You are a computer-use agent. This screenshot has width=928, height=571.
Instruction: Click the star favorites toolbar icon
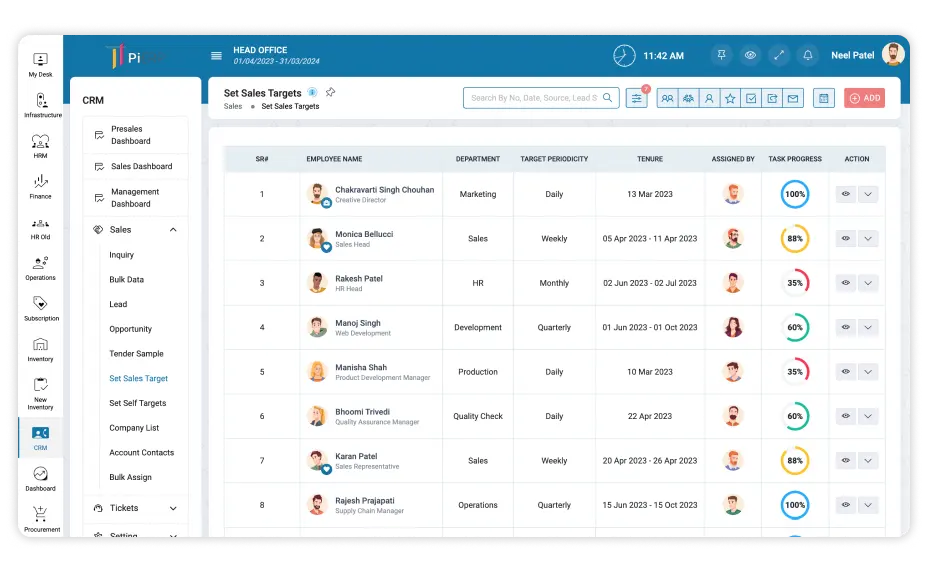click(x=730, y=98)
